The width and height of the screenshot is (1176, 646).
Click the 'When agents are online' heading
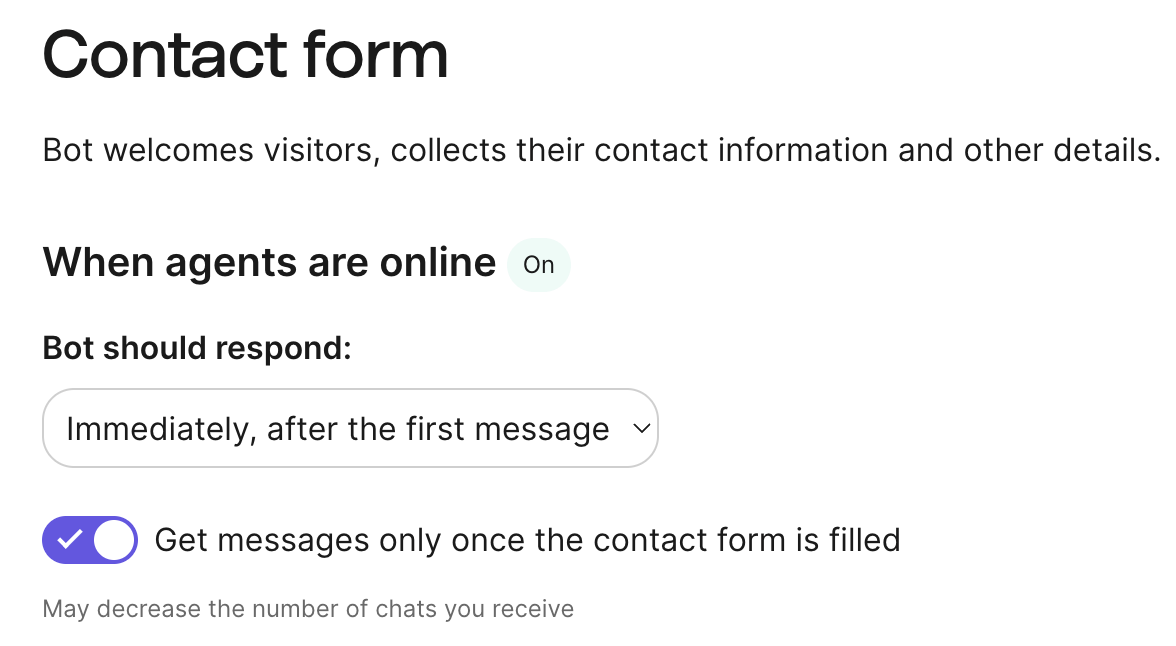coord(269,263)
